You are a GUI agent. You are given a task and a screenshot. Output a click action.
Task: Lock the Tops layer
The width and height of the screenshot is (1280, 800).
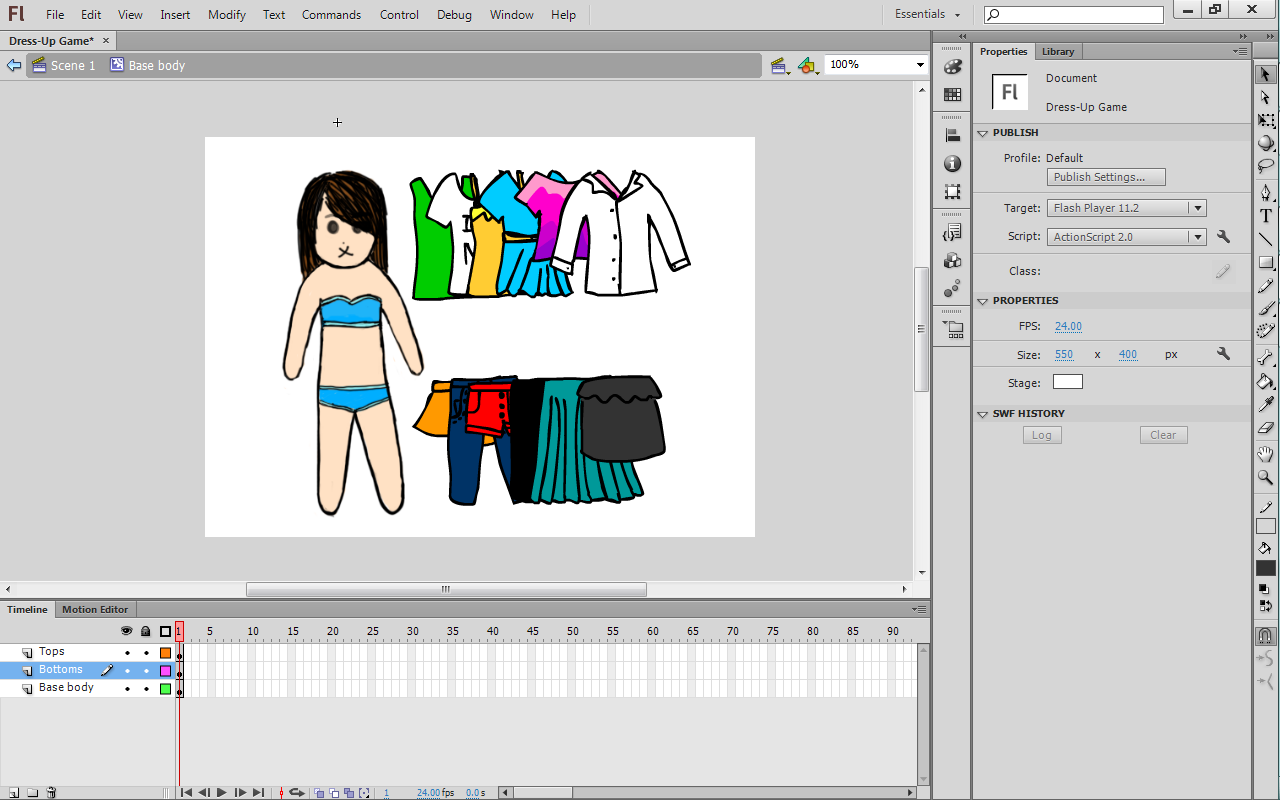tap(146, 653)
